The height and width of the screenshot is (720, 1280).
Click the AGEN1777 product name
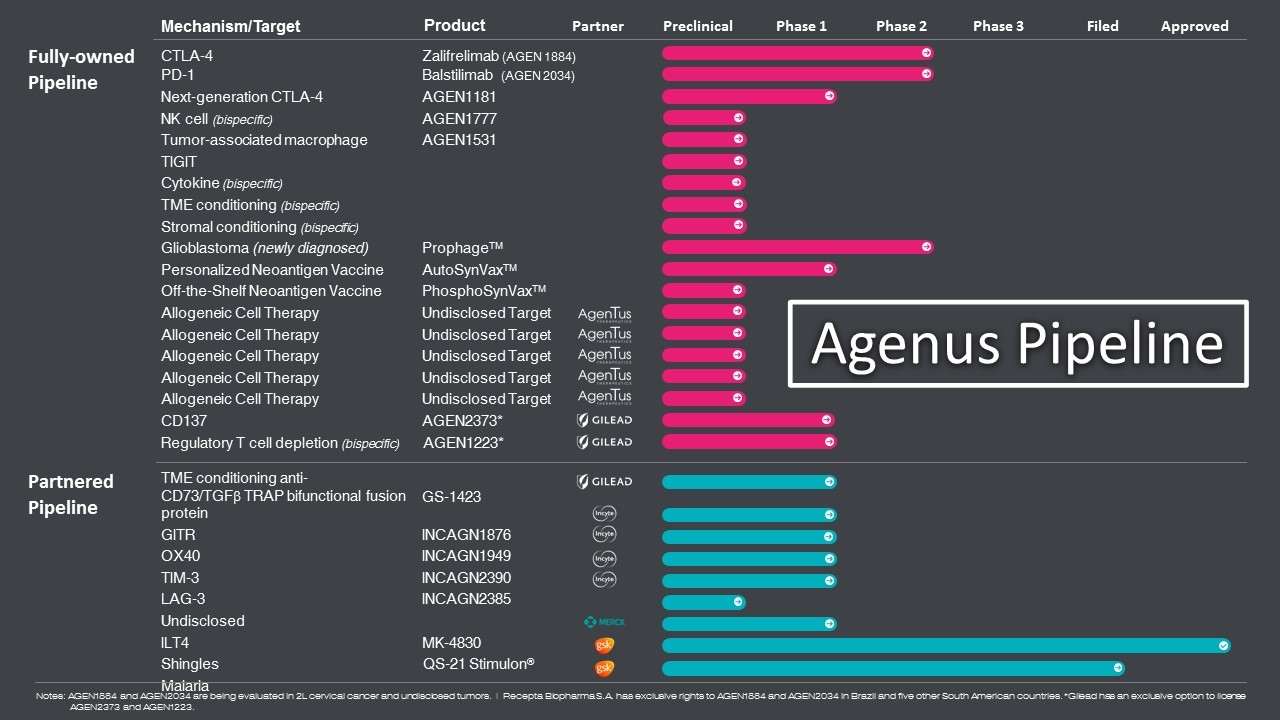point(459,119)
